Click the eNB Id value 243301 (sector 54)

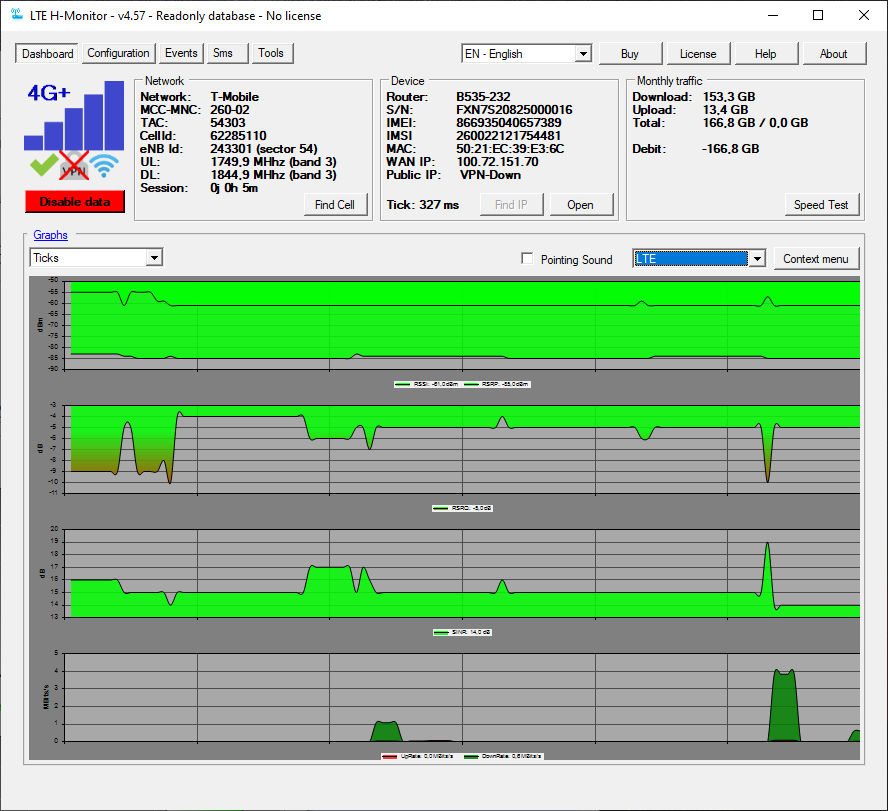coord(264,149)
